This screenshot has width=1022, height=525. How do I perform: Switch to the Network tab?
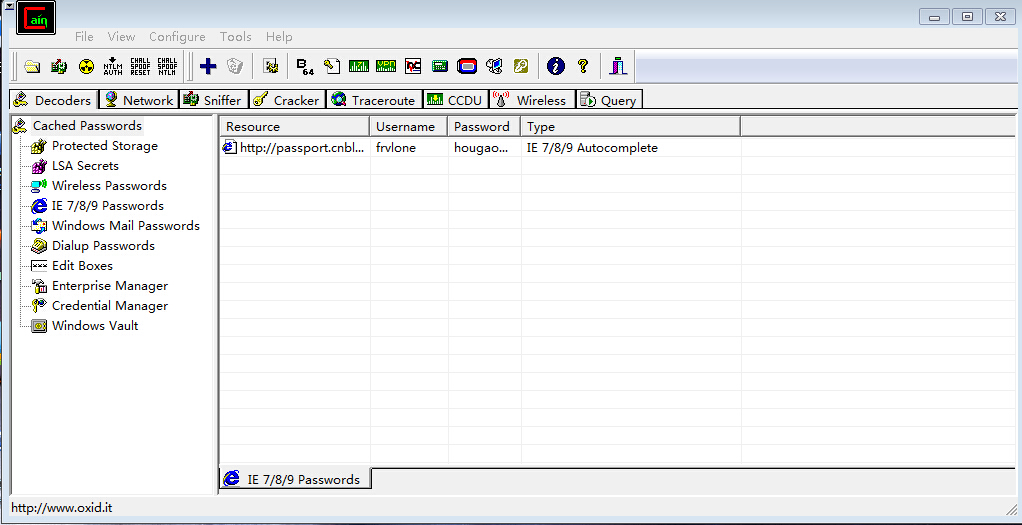coord(138,100)
